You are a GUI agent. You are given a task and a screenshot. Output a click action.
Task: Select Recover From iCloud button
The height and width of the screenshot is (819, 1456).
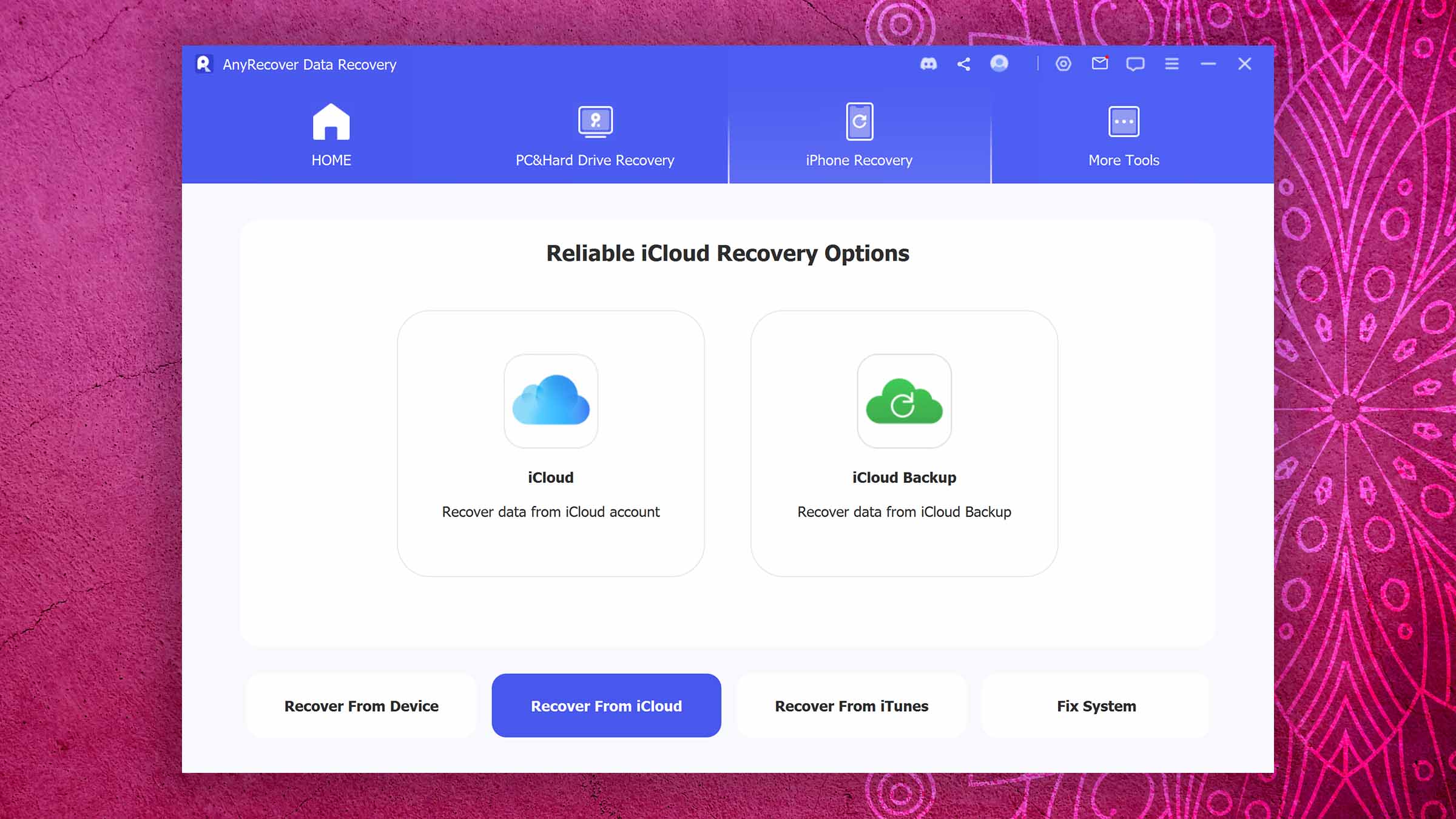click(607, 706)
